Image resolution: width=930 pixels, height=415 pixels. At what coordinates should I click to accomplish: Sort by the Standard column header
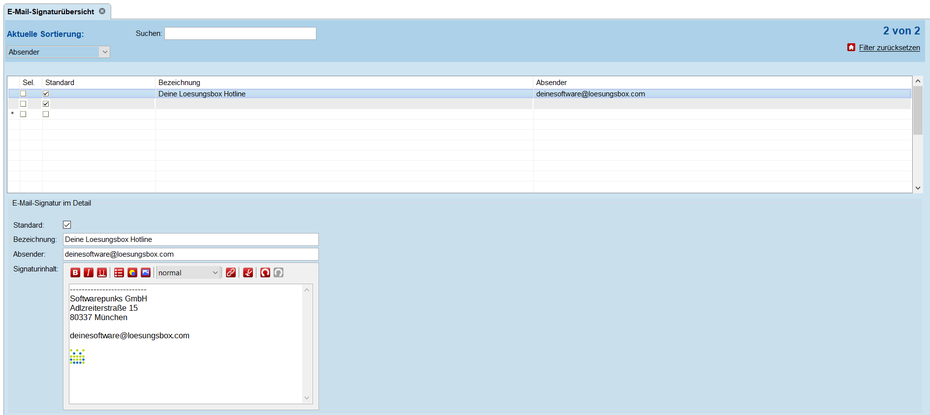[x=98, y=82]
